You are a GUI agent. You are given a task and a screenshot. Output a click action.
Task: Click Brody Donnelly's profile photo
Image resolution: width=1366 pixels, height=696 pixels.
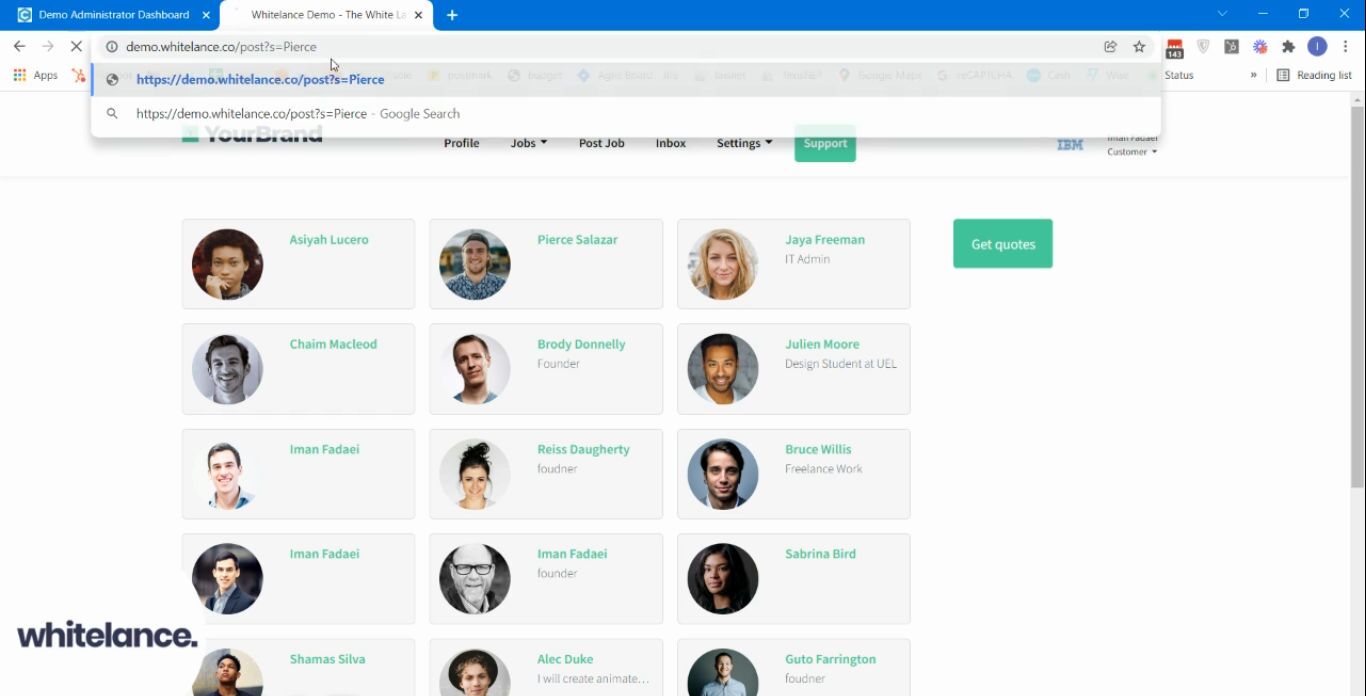(x=475, y=369)
